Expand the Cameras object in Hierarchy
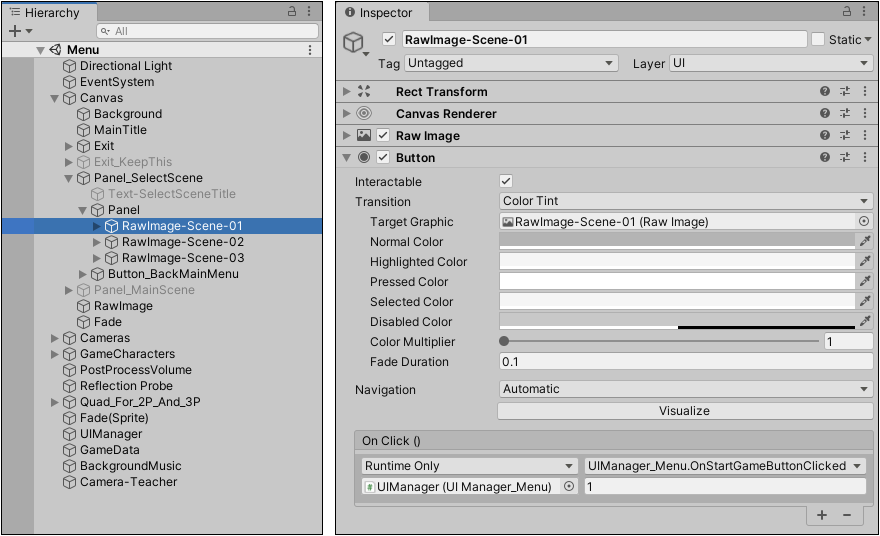 (55, 338)
